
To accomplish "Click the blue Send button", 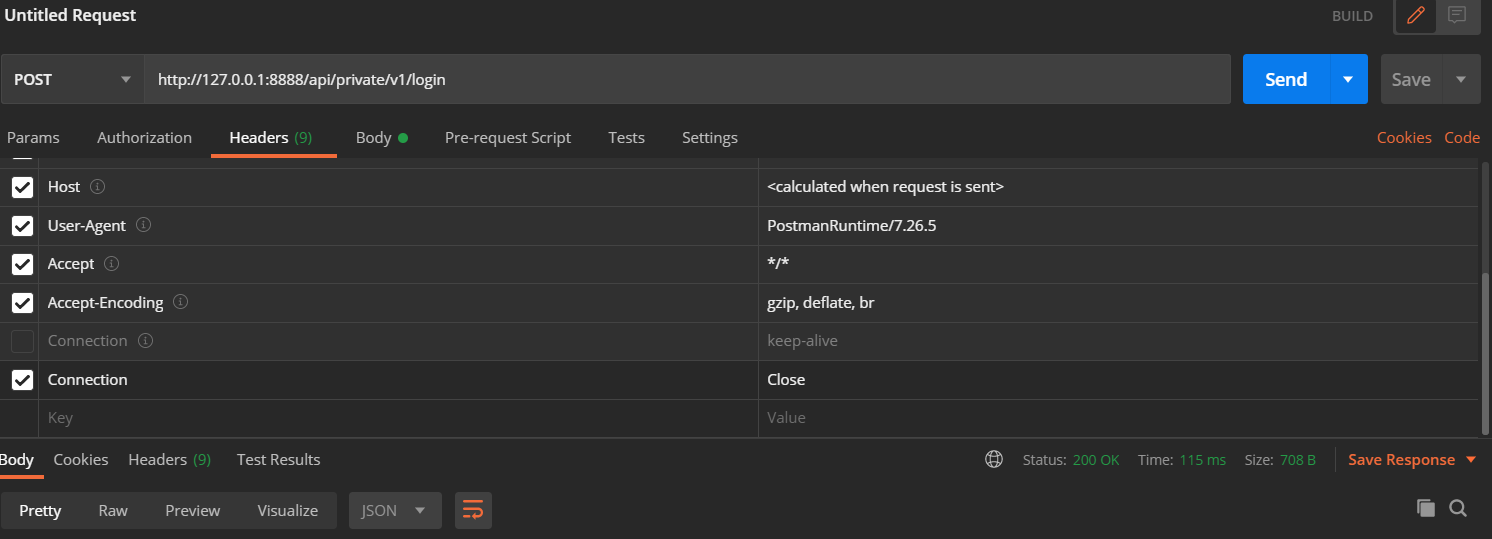I will click(x=1286, y=80).
